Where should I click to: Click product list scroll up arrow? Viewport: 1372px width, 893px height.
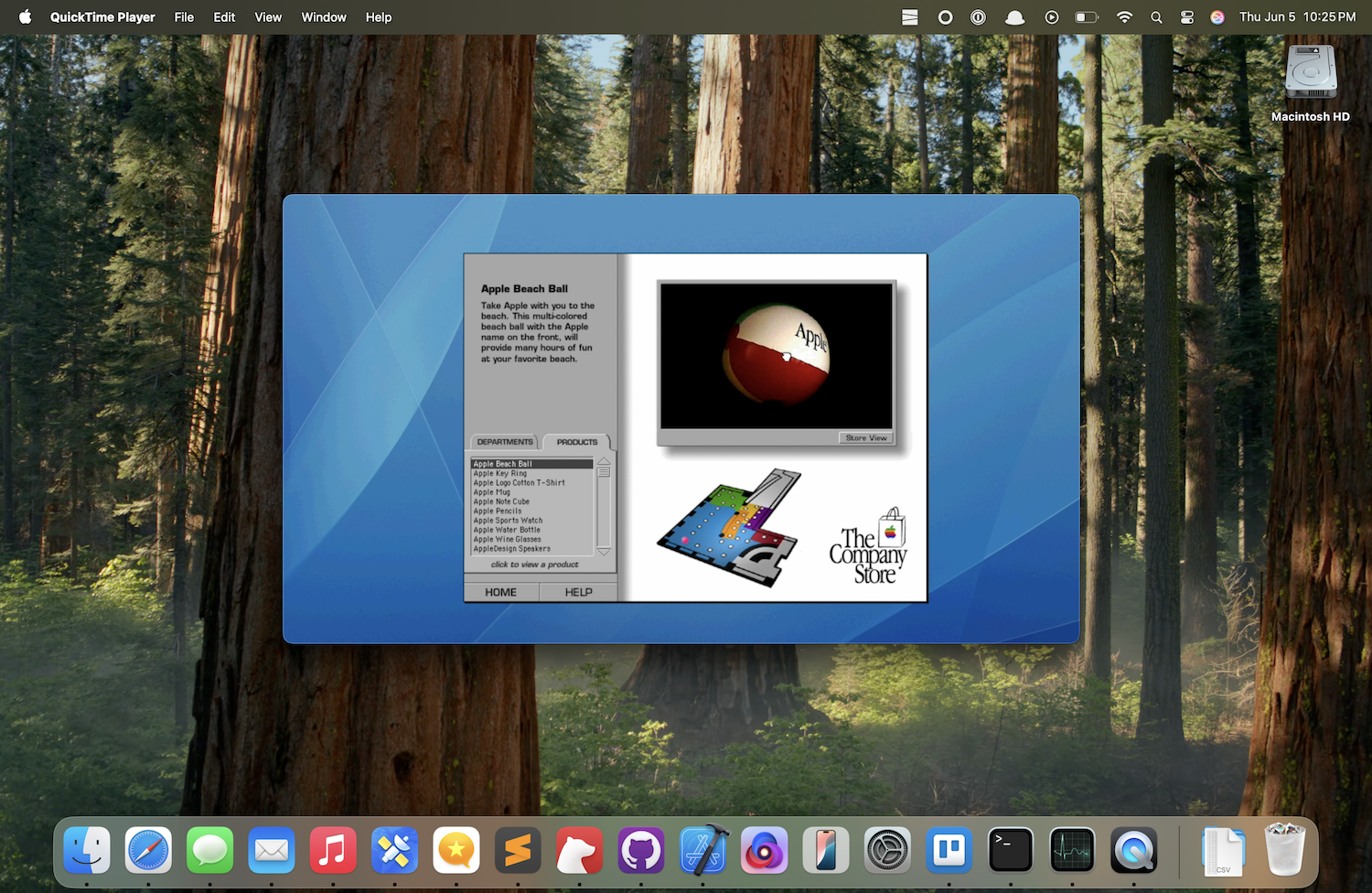click(x=604, y=461)
